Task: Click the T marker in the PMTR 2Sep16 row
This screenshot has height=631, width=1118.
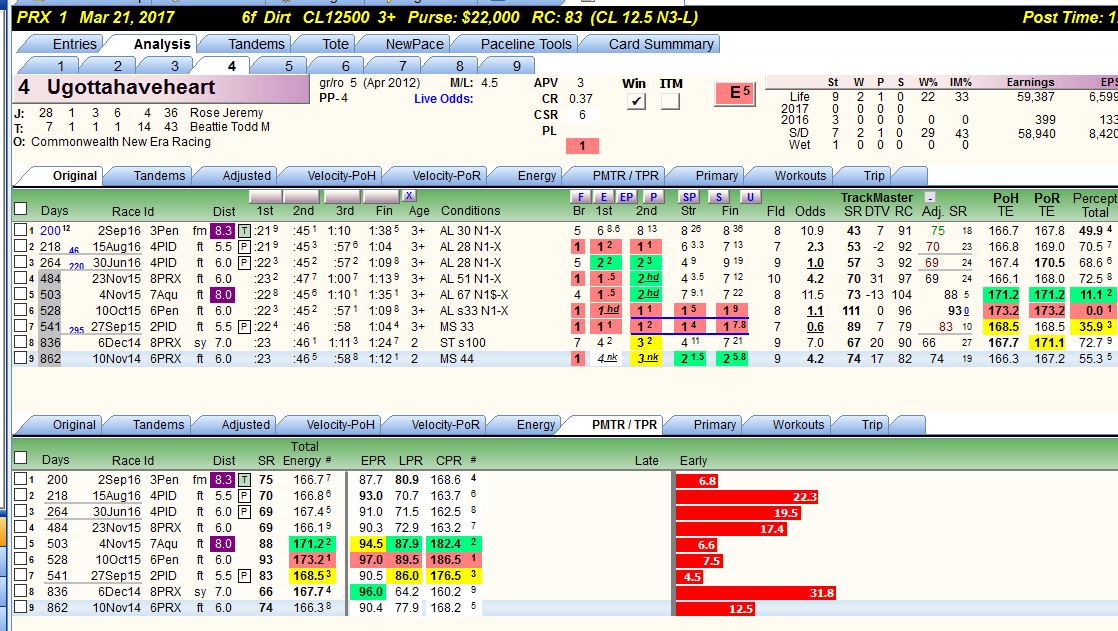Action: (x=244, y=480)
